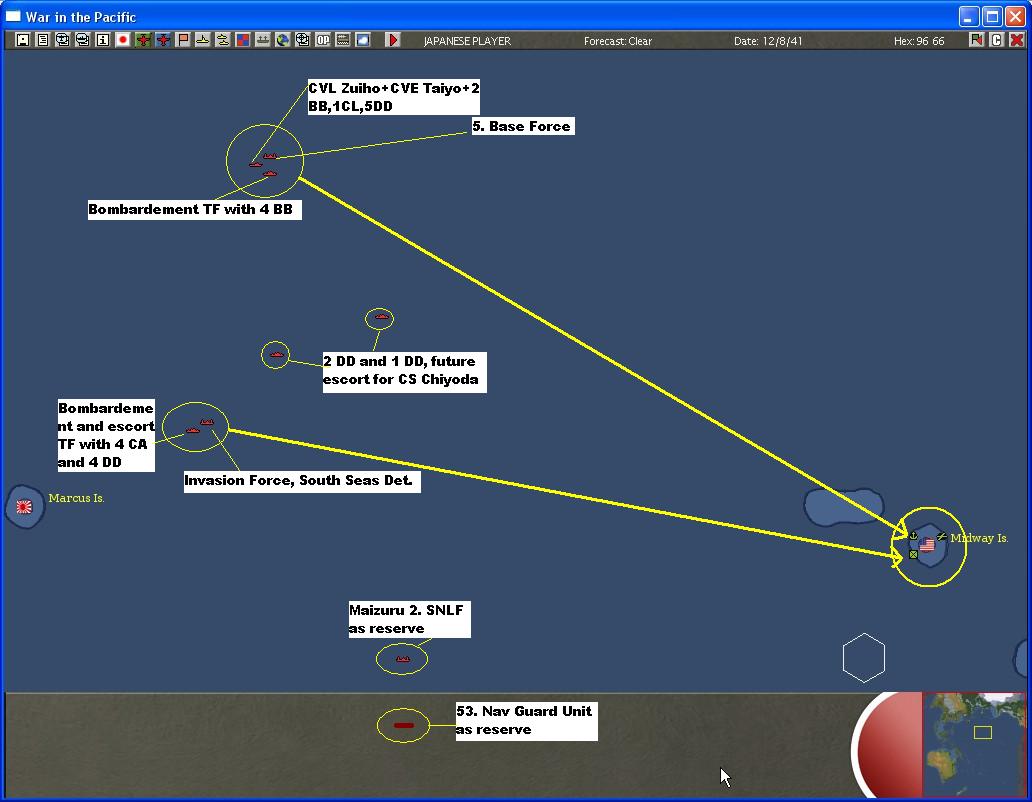Select the CVL Zuiho carrier task force icon

coord(255,164)
